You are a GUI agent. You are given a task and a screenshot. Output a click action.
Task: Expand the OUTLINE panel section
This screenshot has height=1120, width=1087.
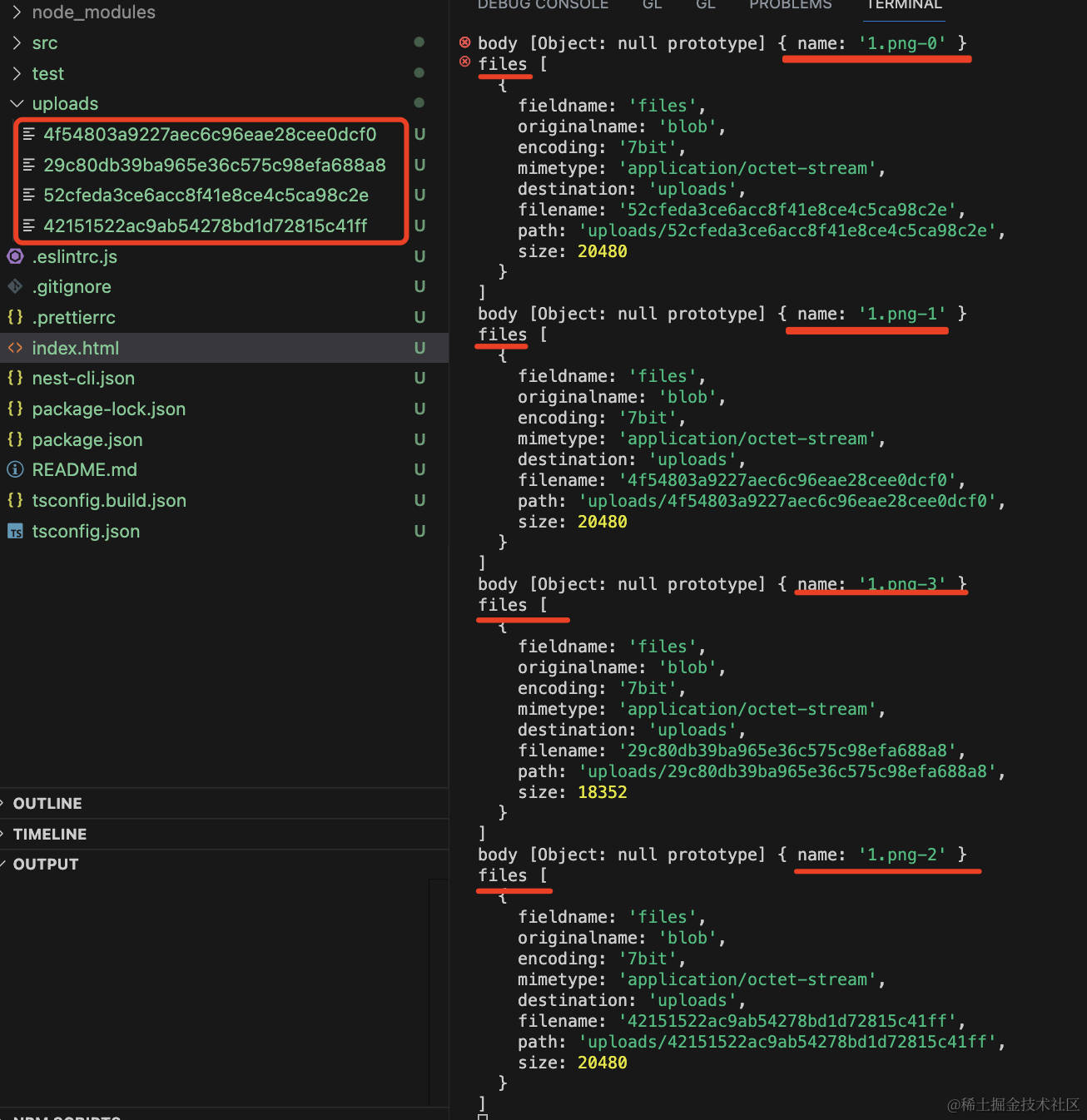[x=47, y=804]
